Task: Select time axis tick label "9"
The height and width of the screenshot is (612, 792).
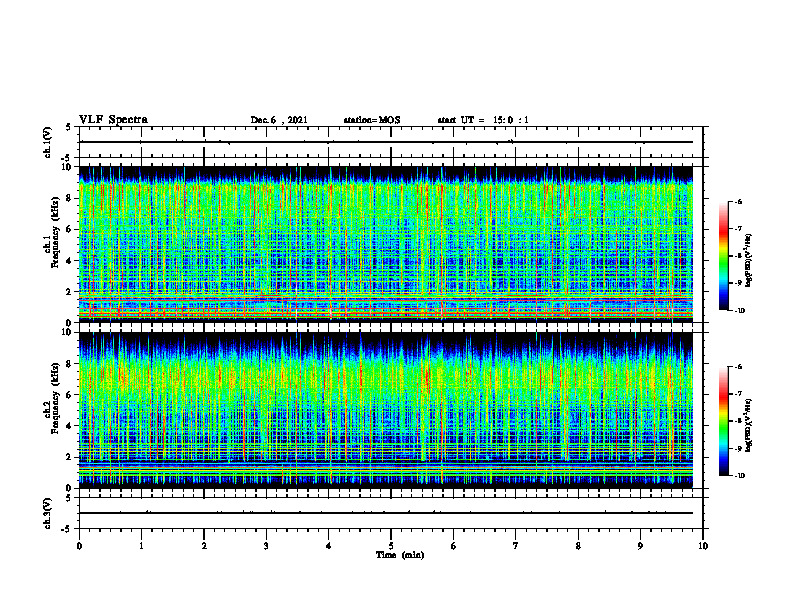Action: [x=640, y=546]
